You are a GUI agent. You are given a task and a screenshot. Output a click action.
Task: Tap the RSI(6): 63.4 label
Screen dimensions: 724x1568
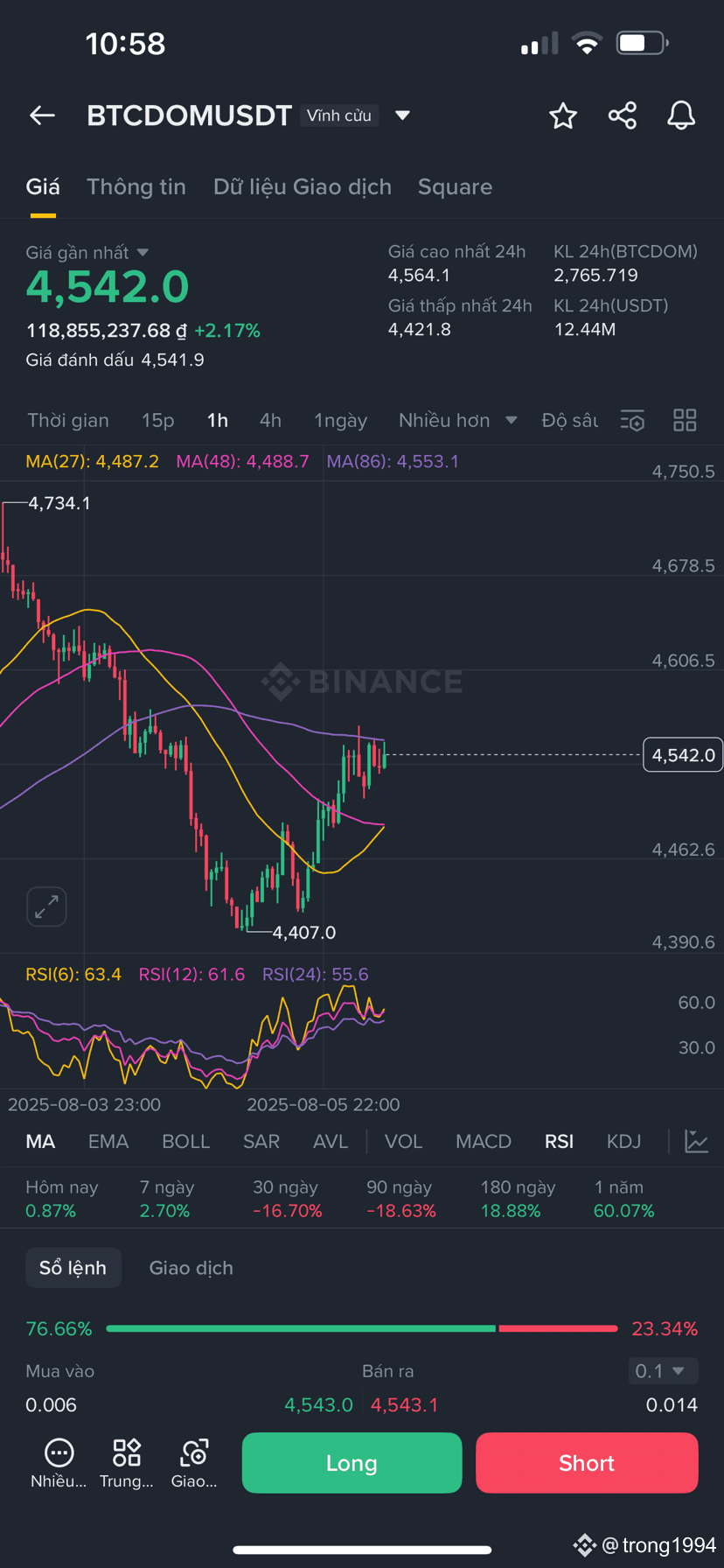(73, 975)
